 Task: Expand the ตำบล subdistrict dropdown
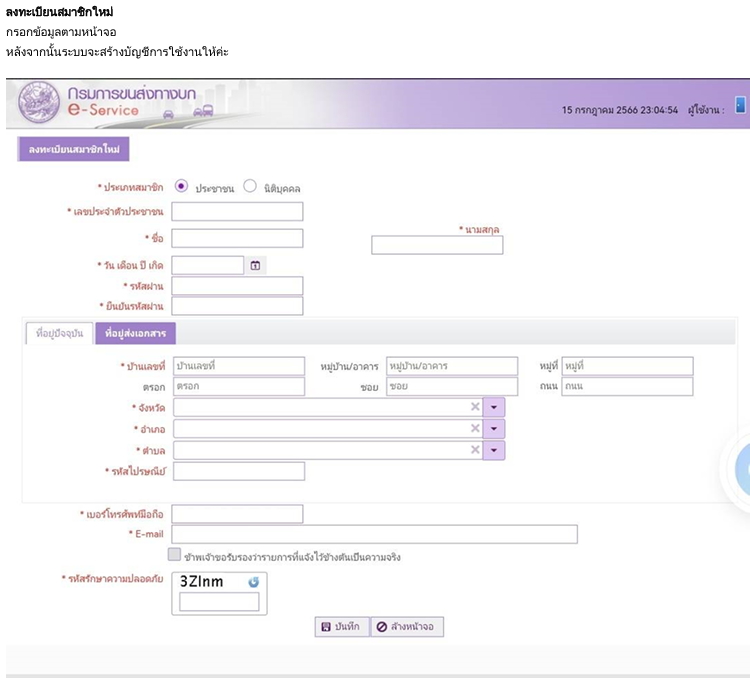(495, 450)
